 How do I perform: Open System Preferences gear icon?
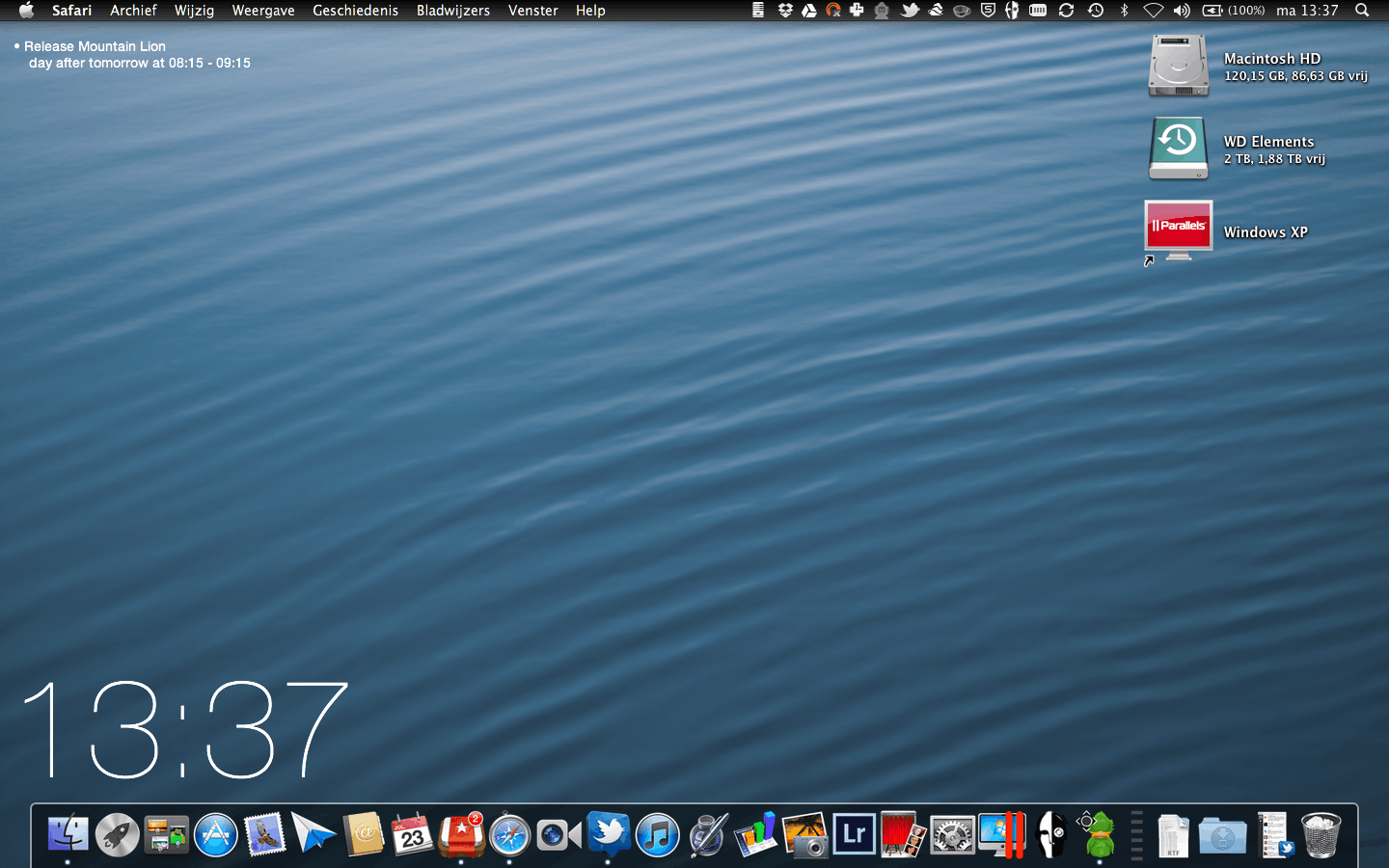tap(952, 834)
